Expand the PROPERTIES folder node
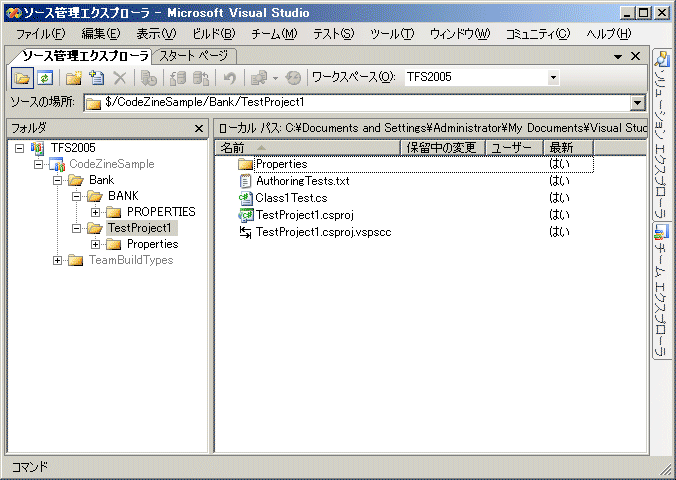Image resolution: width=676 pixels, height=480 pixels. [x=95, y=212]
